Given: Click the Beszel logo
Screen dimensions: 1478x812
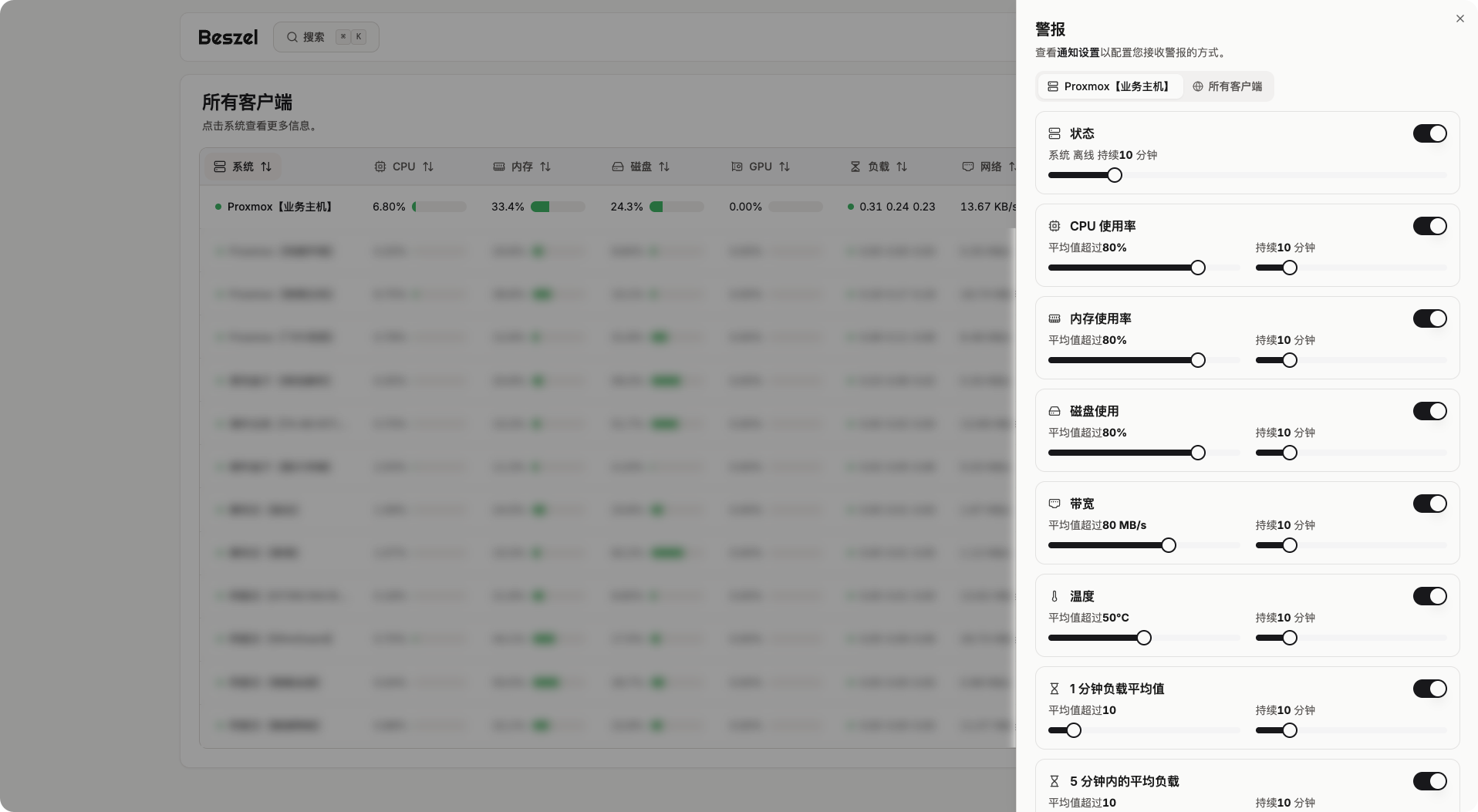Looking at the screenshot, I should click(x=228, y=37).
